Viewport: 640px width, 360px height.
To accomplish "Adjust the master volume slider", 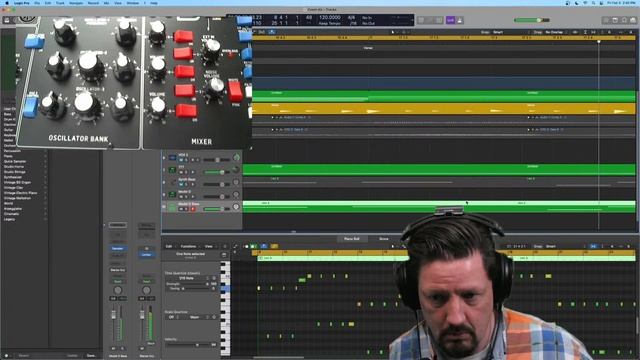I will 531,20.
